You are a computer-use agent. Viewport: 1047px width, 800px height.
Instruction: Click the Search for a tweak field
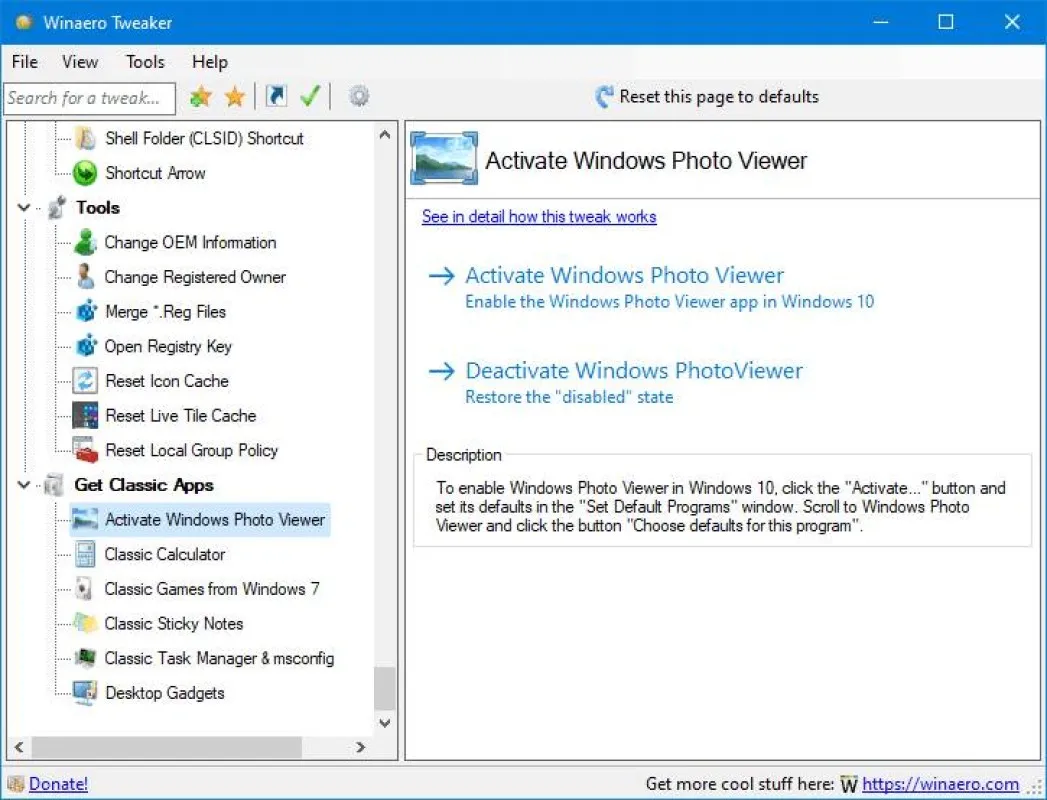[89, 98]
